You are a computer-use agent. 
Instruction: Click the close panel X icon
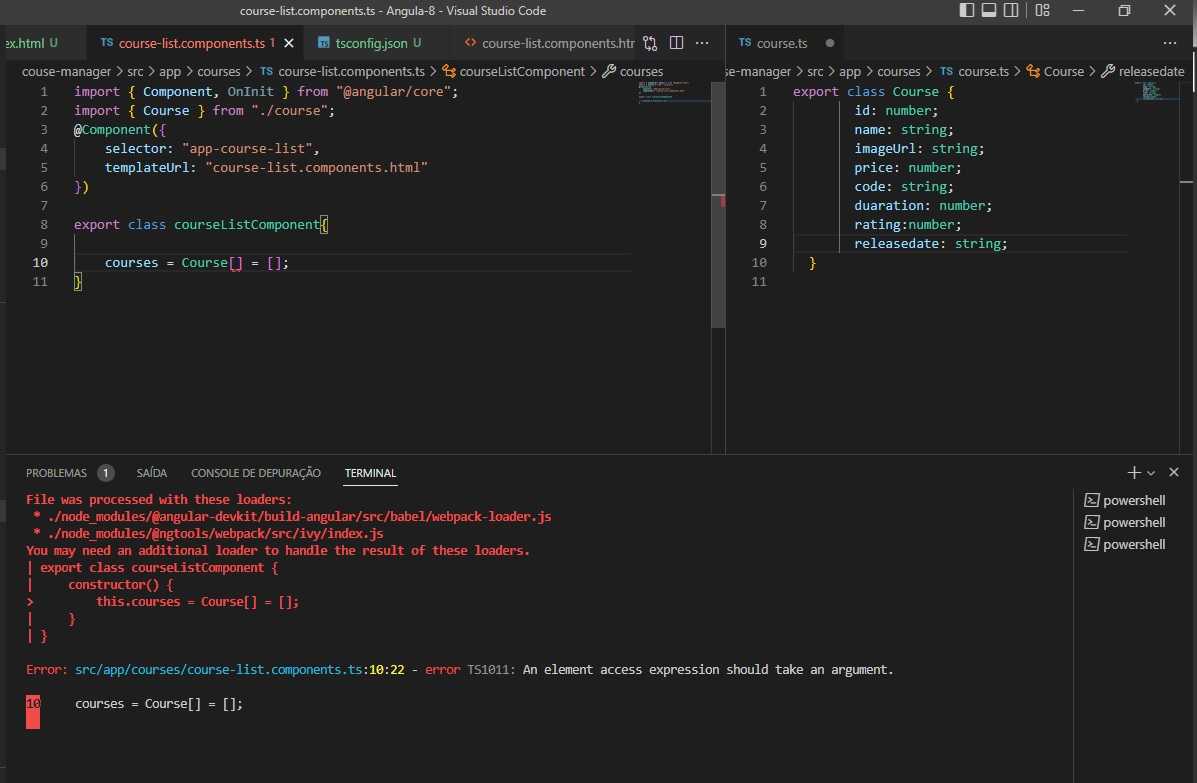point(1174,472)
